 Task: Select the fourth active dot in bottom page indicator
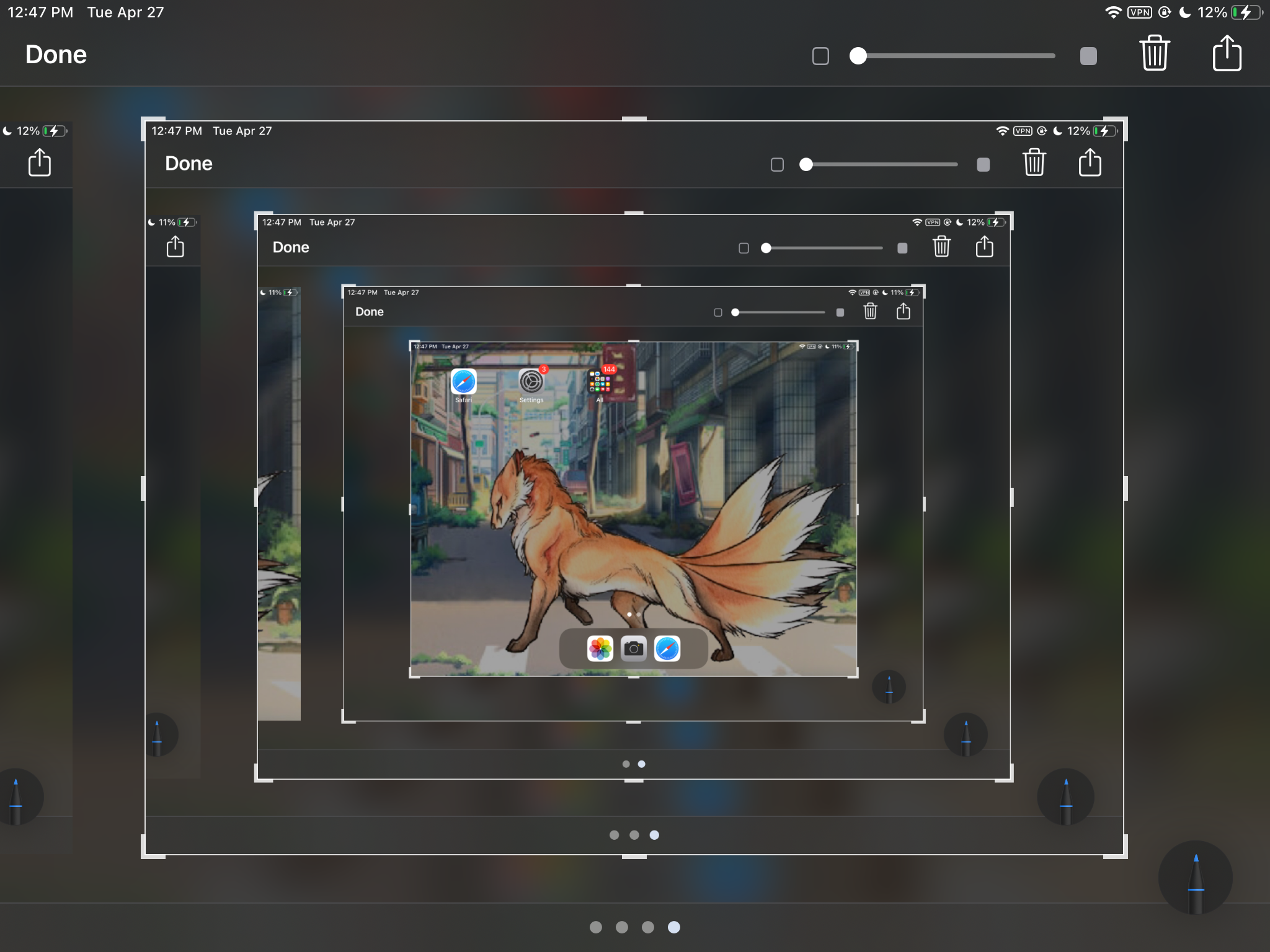[674, 927]
